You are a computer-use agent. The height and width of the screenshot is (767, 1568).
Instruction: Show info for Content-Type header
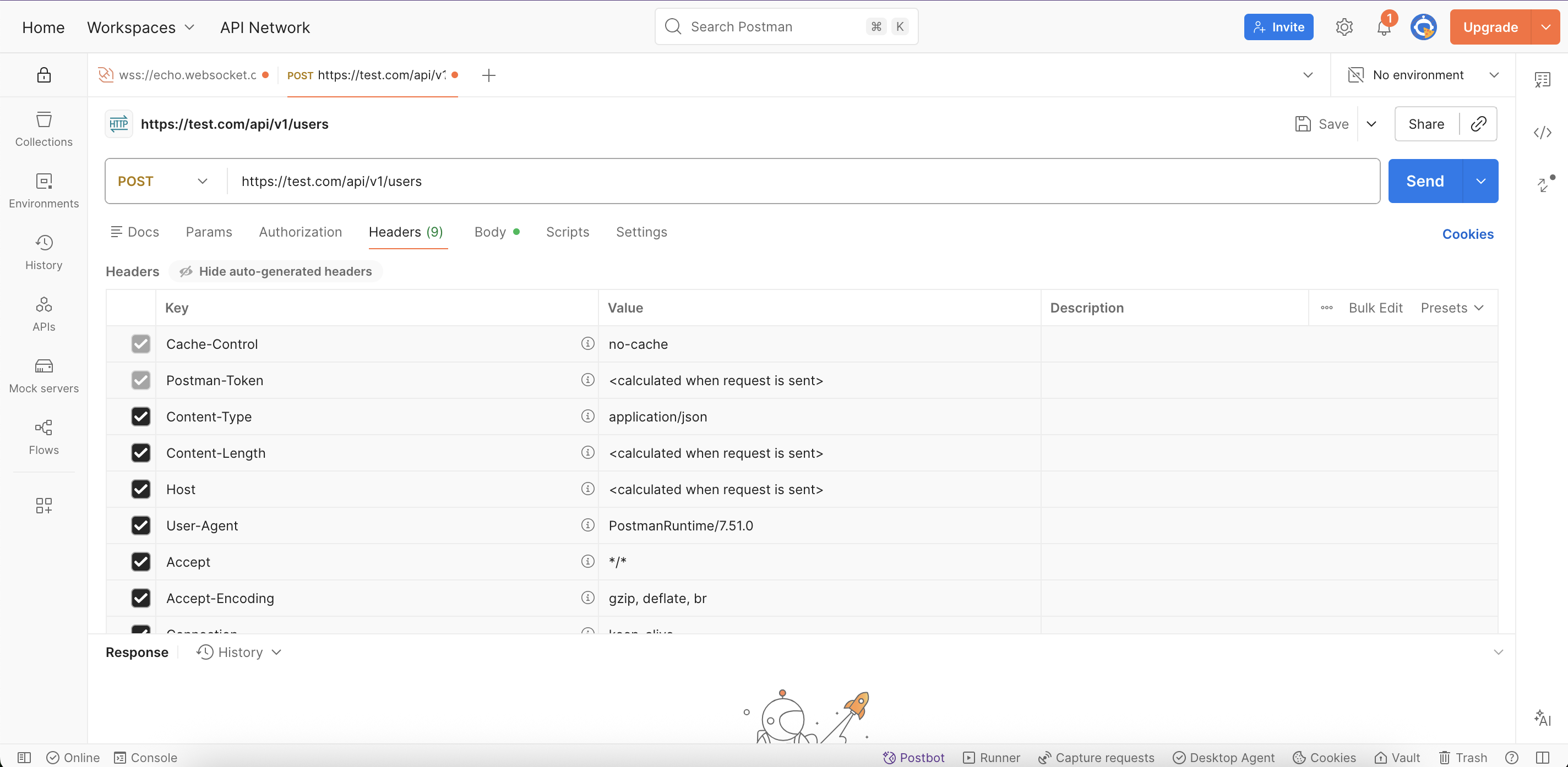coord(587,416)
